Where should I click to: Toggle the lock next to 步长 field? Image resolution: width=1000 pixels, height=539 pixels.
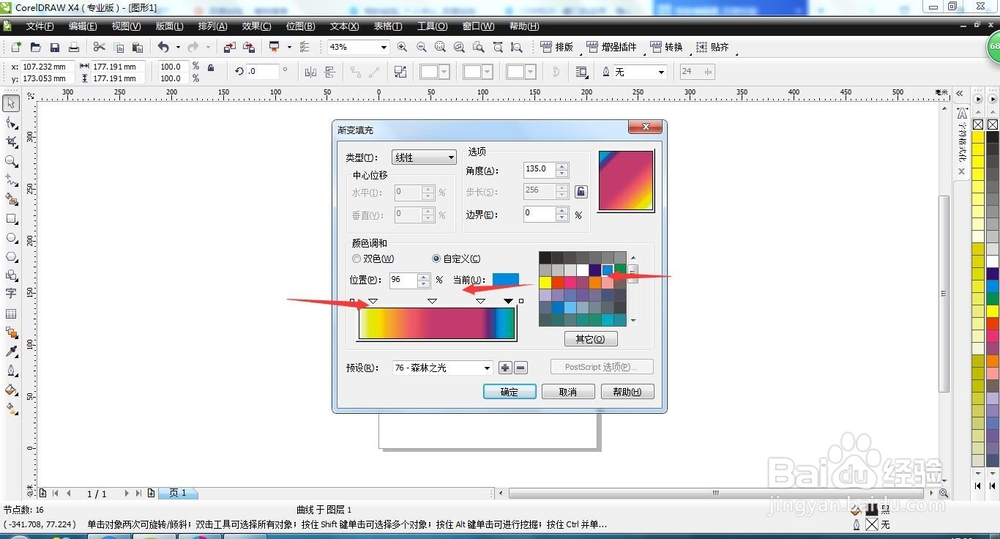coord(581,191)
